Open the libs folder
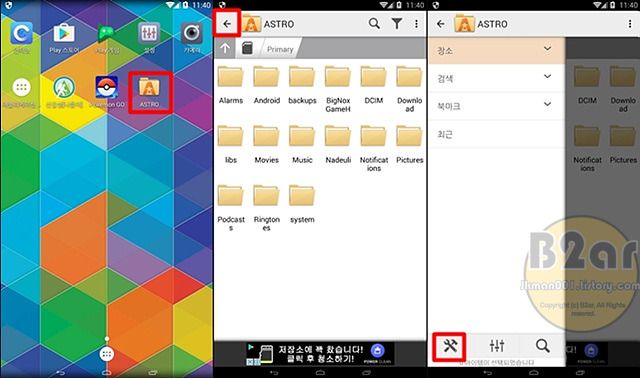Image resolution: width=640 pixels, height=378 pixels. click(x=231, y=145)
